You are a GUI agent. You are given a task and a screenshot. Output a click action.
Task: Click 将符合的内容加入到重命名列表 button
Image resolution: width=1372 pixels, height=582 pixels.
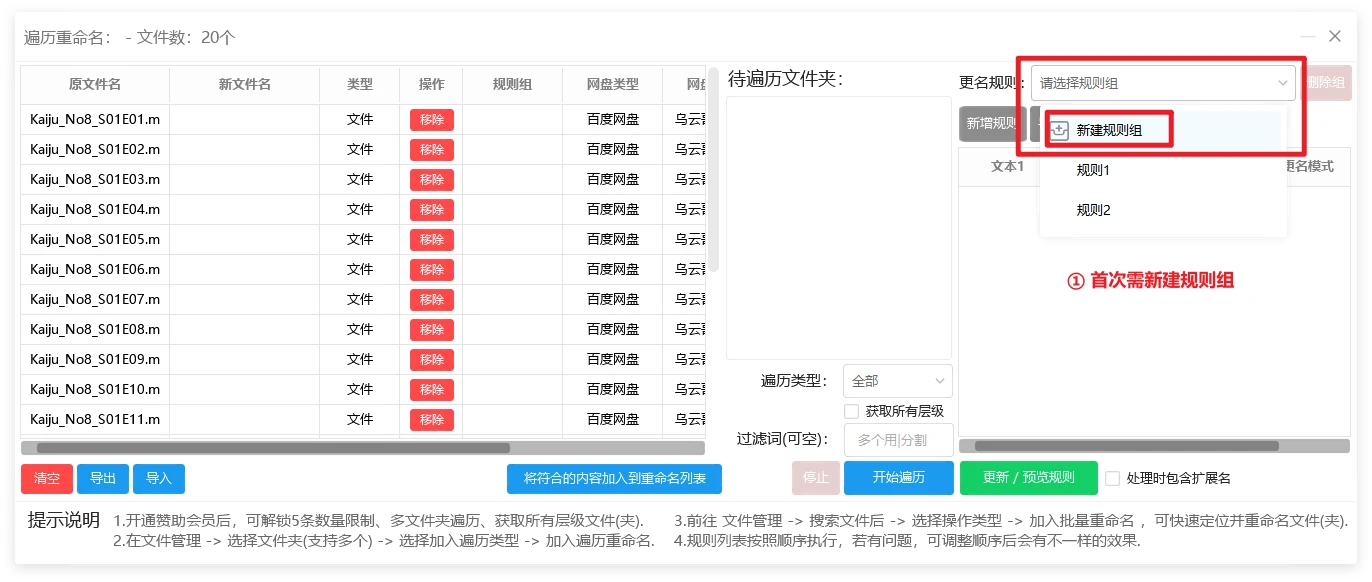pyautogui.click(x=614, y=479)
